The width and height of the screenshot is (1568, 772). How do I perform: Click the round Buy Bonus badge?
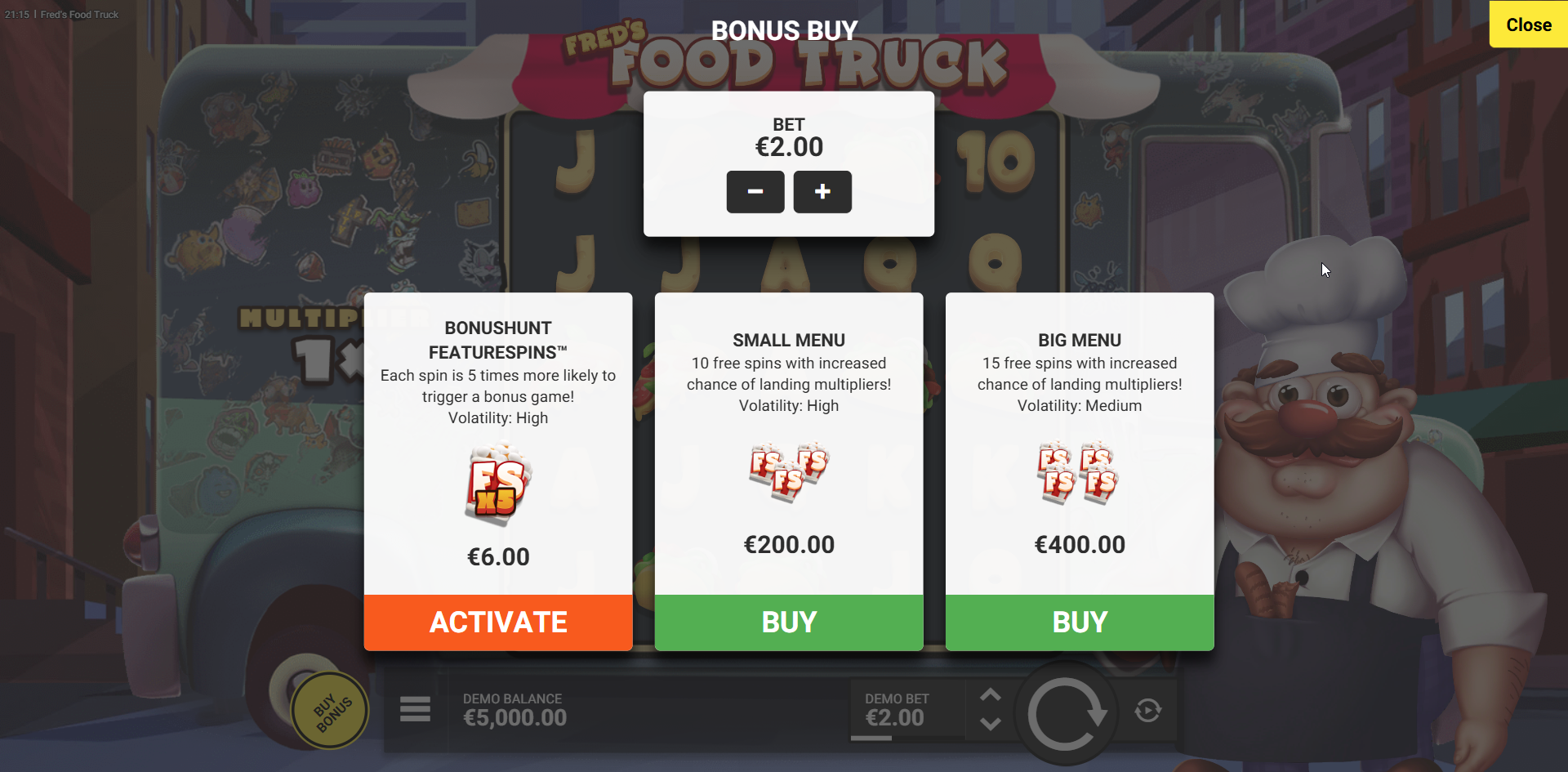pos(331,711)
